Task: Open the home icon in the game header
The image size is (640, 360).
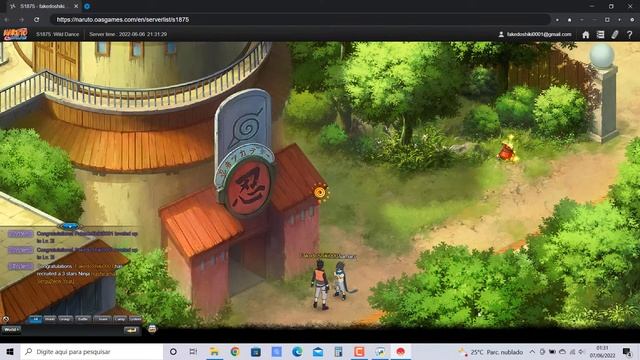Action: (x=586, y=35)
